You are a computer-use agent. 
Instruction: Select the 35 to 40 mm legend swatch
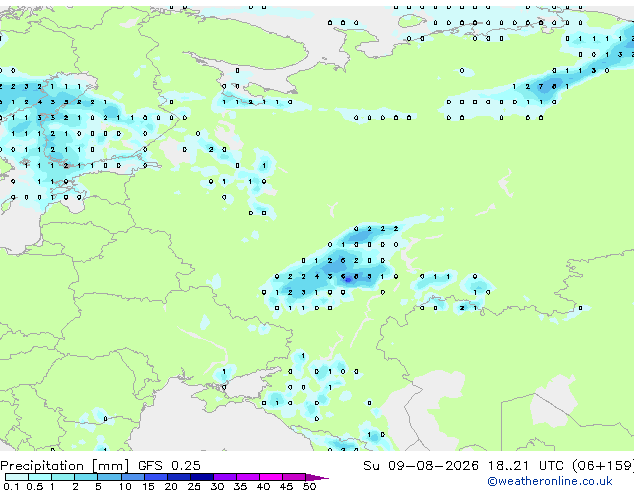(247, 477)
